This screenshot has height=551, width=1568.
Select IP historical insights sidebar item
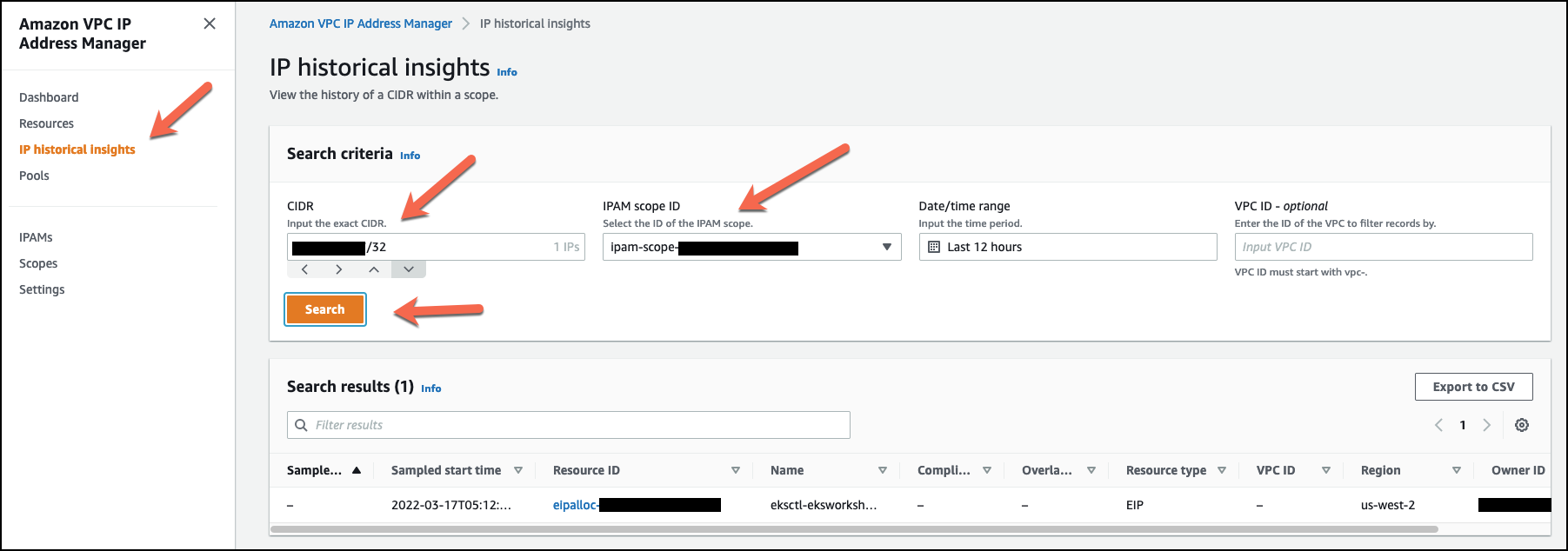tap(77, 149)
